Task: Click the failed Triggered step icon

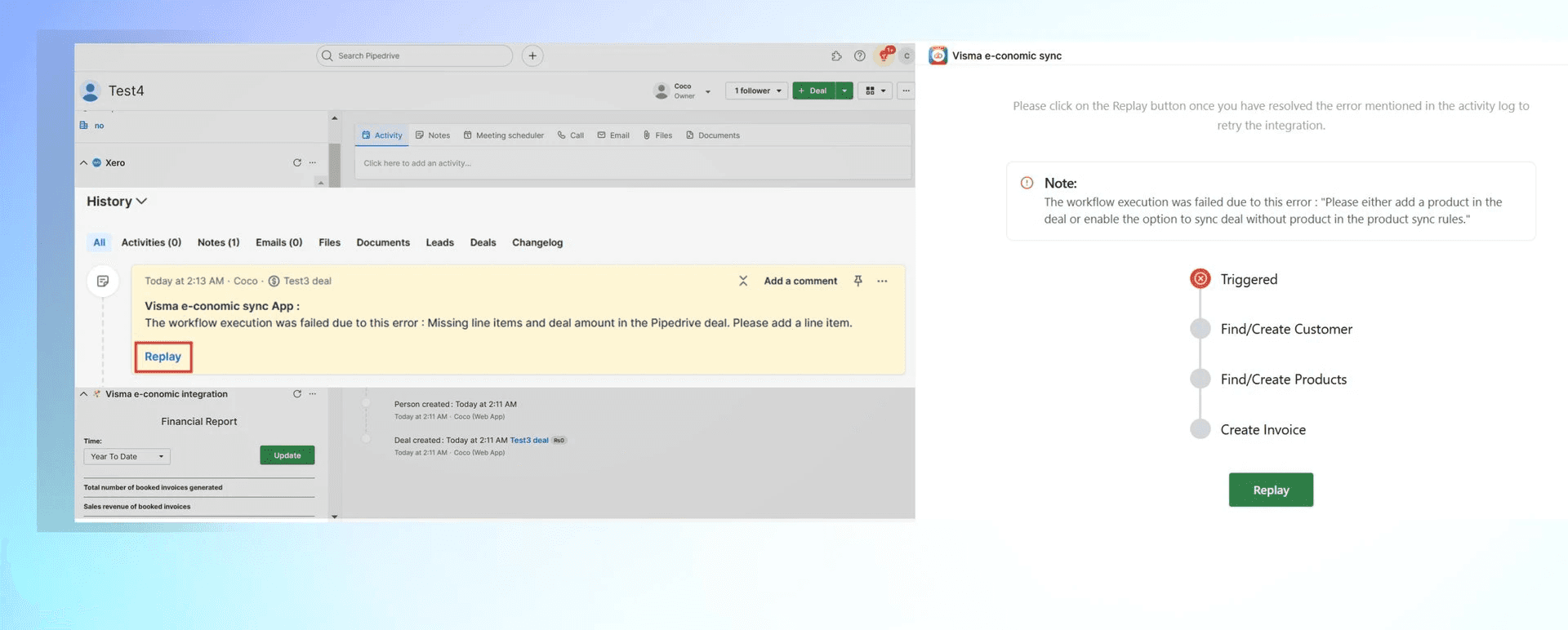Action: [x=1200, y=279]
